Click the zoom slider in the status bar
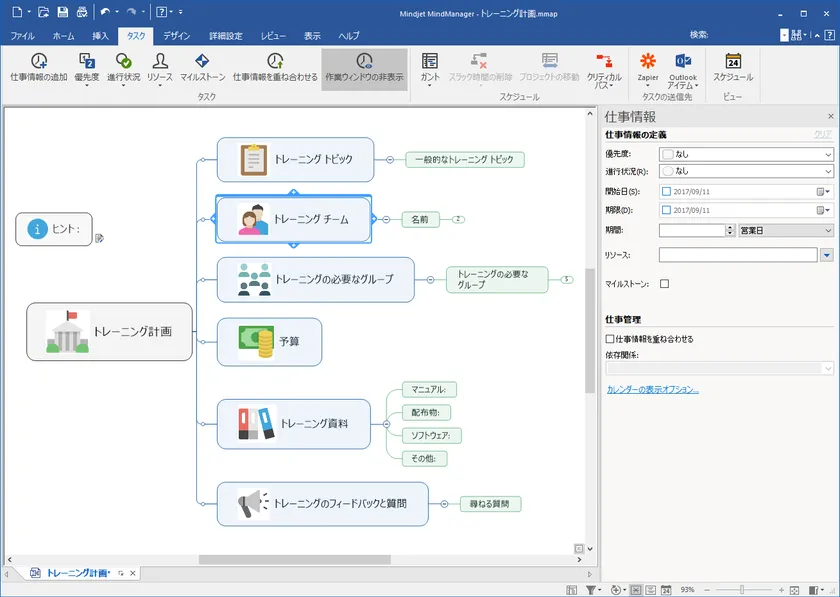This screenshot has width=840, height=597. pos(743,589)
